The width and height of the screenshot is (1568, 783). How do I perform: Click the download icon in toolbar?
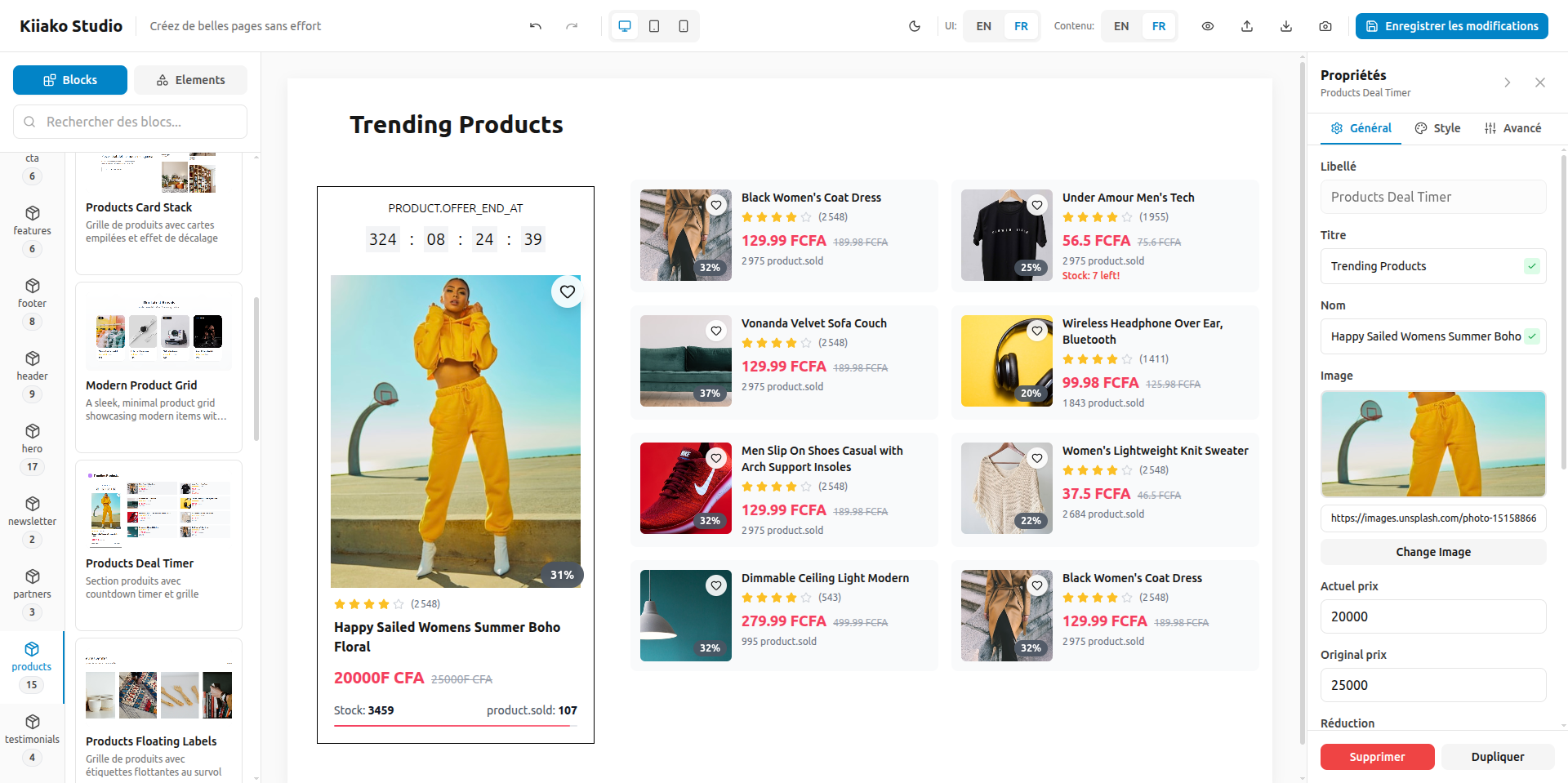coord(1286,26)
